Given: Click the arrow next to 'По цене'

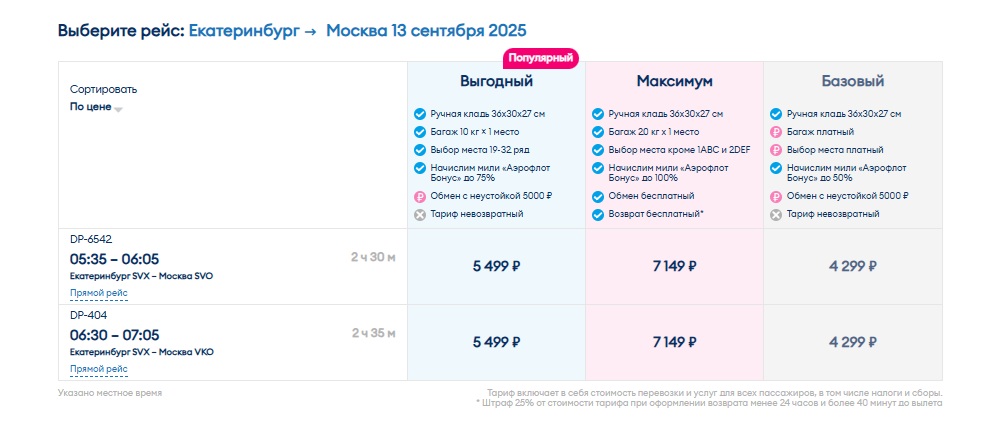Looking at the screenshot, I should [x=118, y=108].
